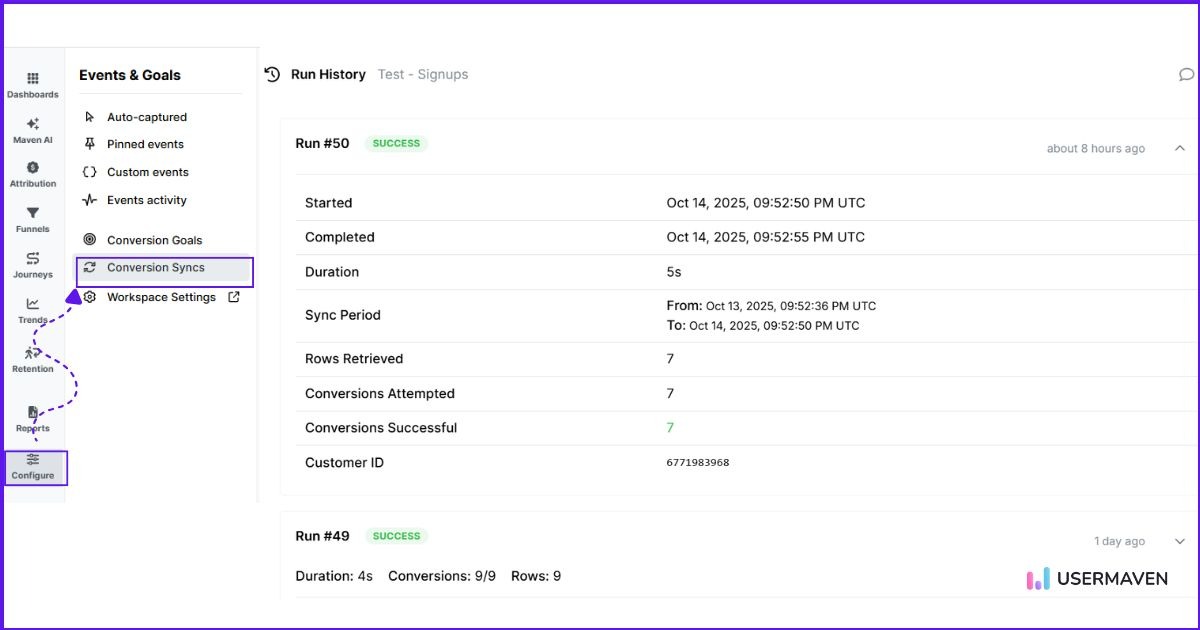This screenshot has height=630, width=1200.
Task: Click the Run #50 header title
Action: tap(322, 143)
